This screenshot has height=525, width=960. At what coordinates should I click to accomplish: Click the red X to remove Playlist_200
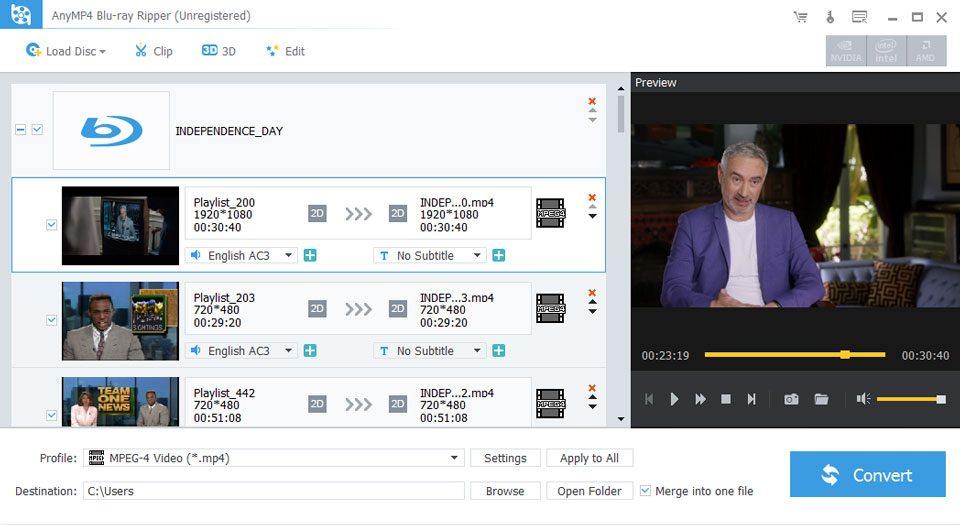(592, 197)
